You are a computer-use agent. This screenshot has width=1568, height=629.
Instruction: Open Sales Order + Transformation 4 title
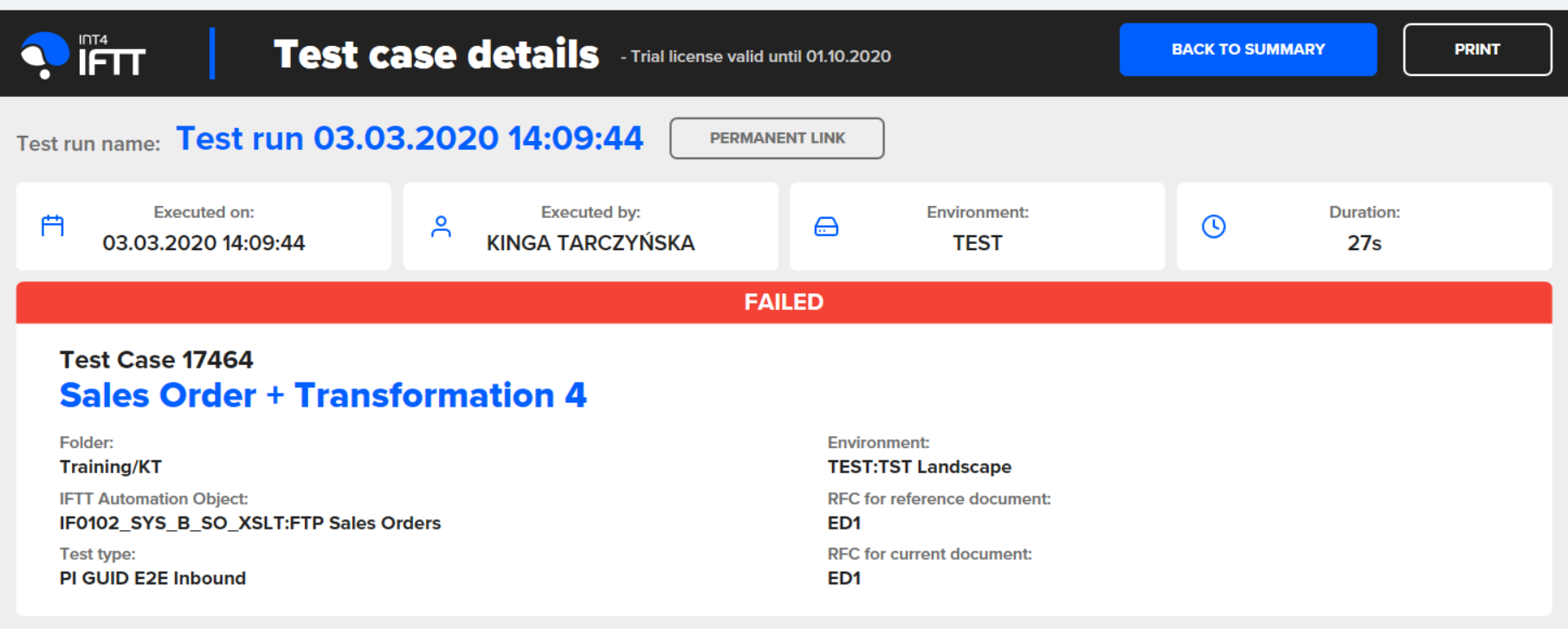323,395
